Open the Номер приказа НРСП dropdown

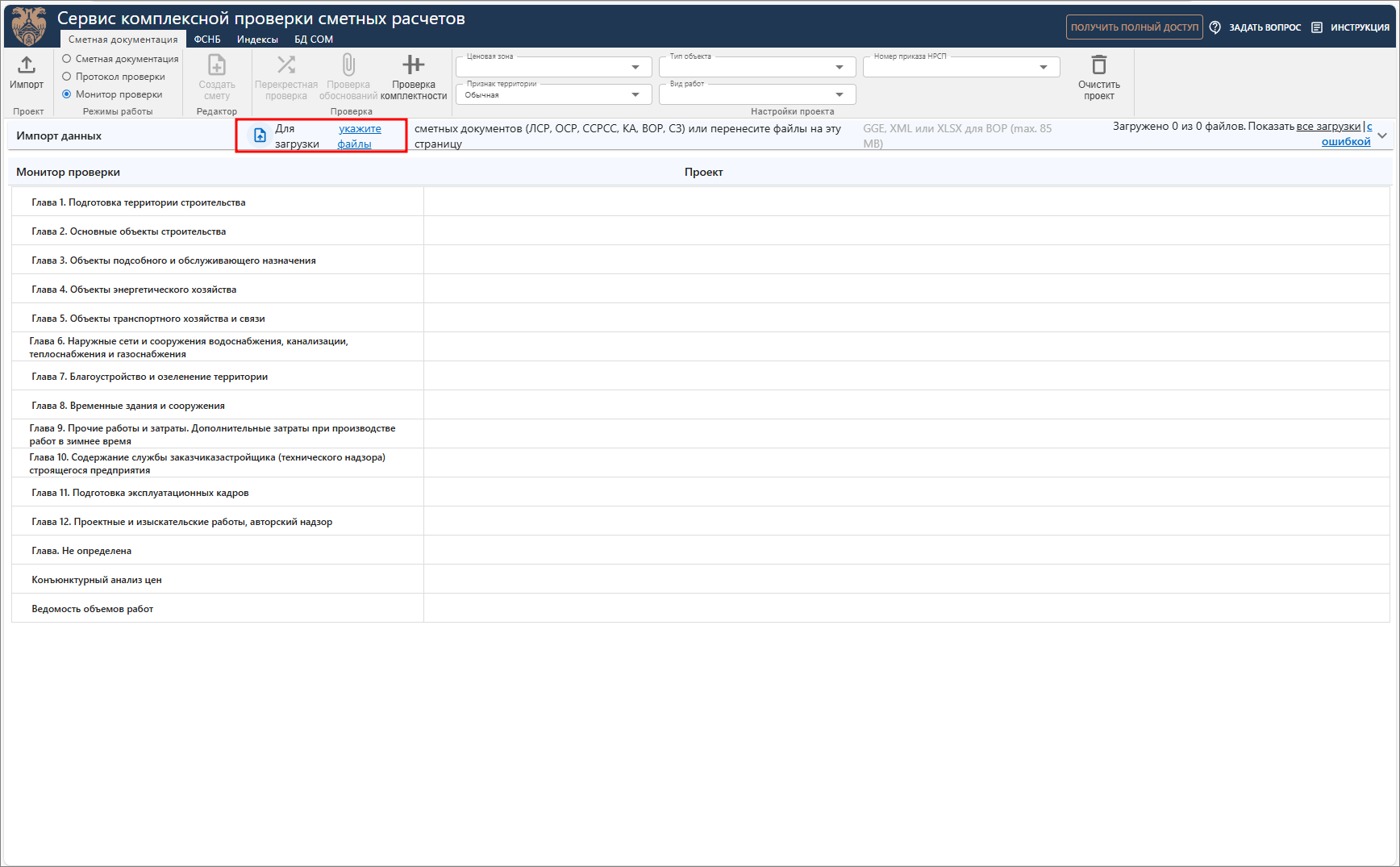[1043, 67]
